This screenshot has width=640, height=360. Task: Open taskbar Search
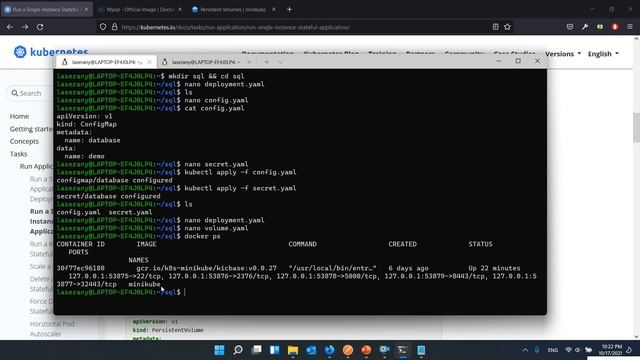click(238, 350)
